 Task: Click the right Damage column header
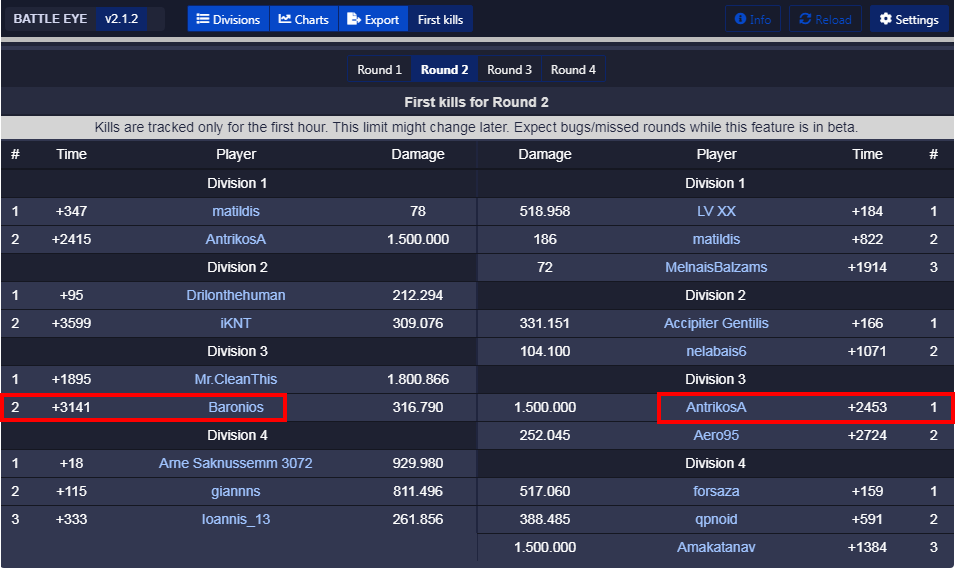(x=545, y=155)
